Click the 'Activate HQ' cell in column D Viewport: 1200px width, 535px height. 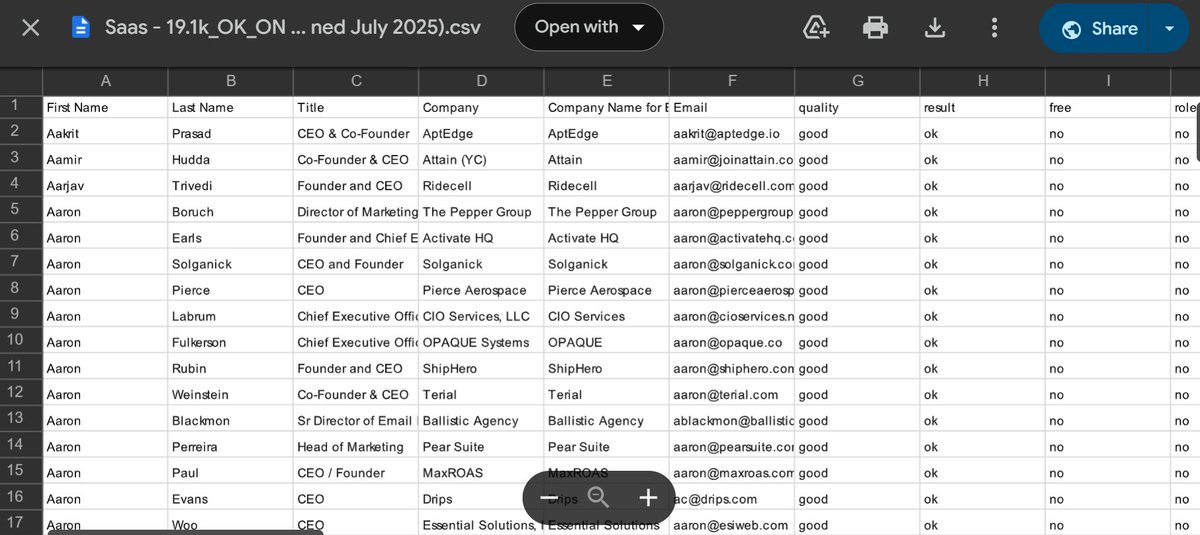pyautogui.click(x=481, y=238)
